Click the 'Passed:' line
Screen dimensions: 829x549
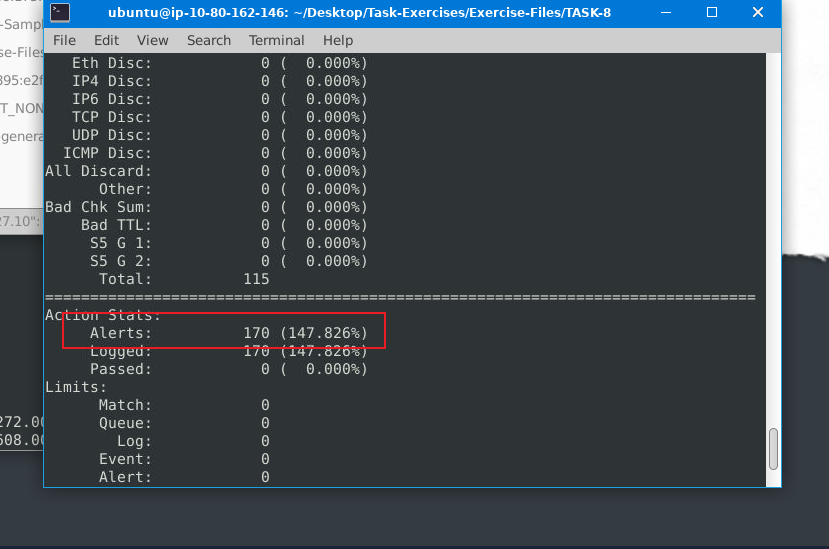(x=228, y=369)
